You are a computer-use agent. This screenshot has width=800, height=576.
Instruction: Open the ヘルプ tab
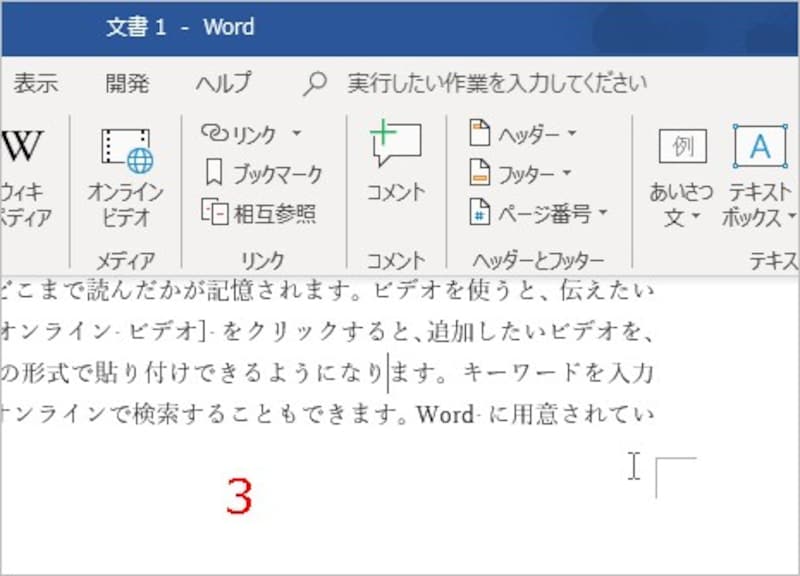point(223,83)
